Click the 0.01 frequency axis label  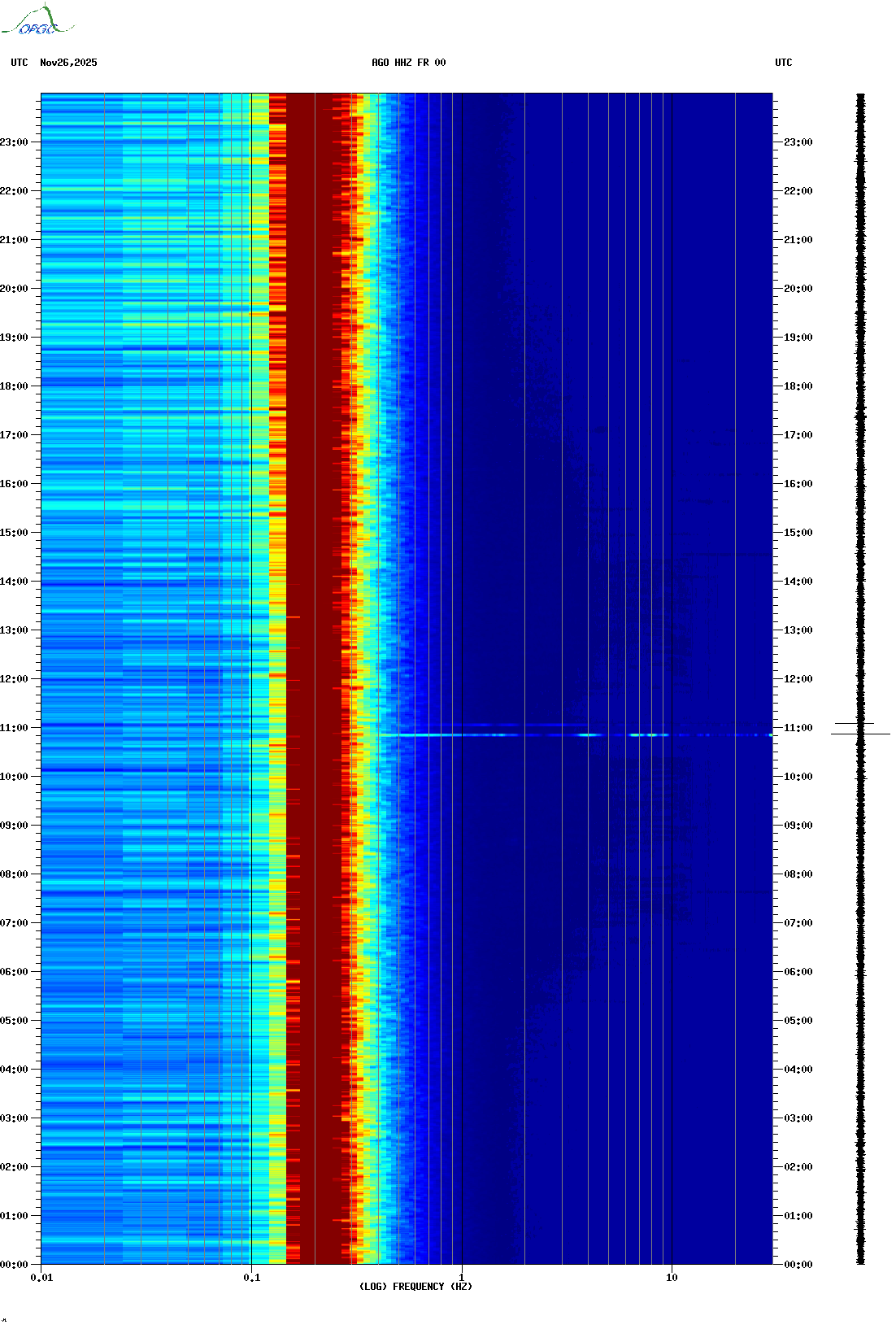coord(41,1278)
